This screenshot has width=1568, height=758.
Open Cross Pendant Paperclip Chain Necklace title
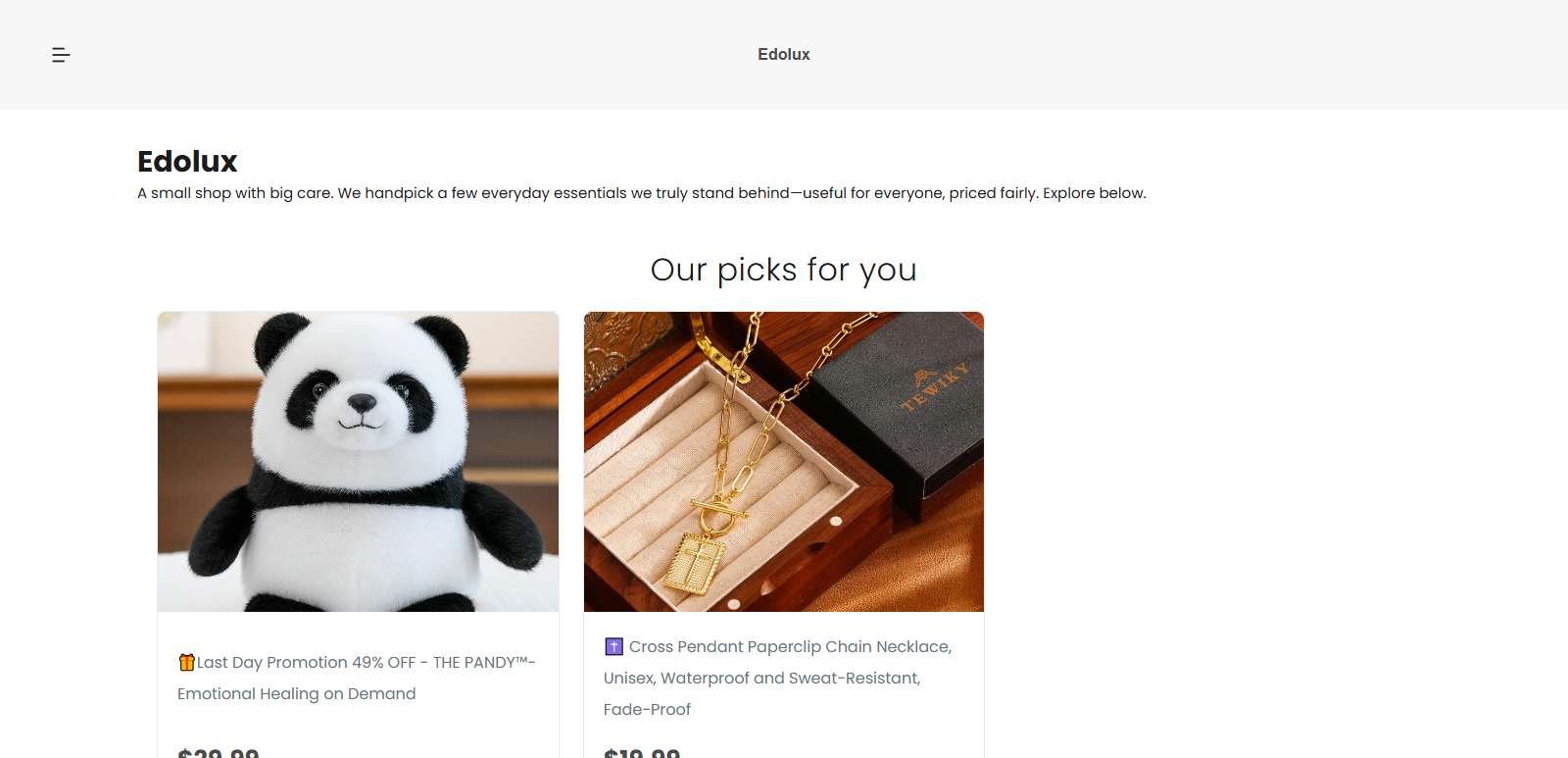point(790,647)
